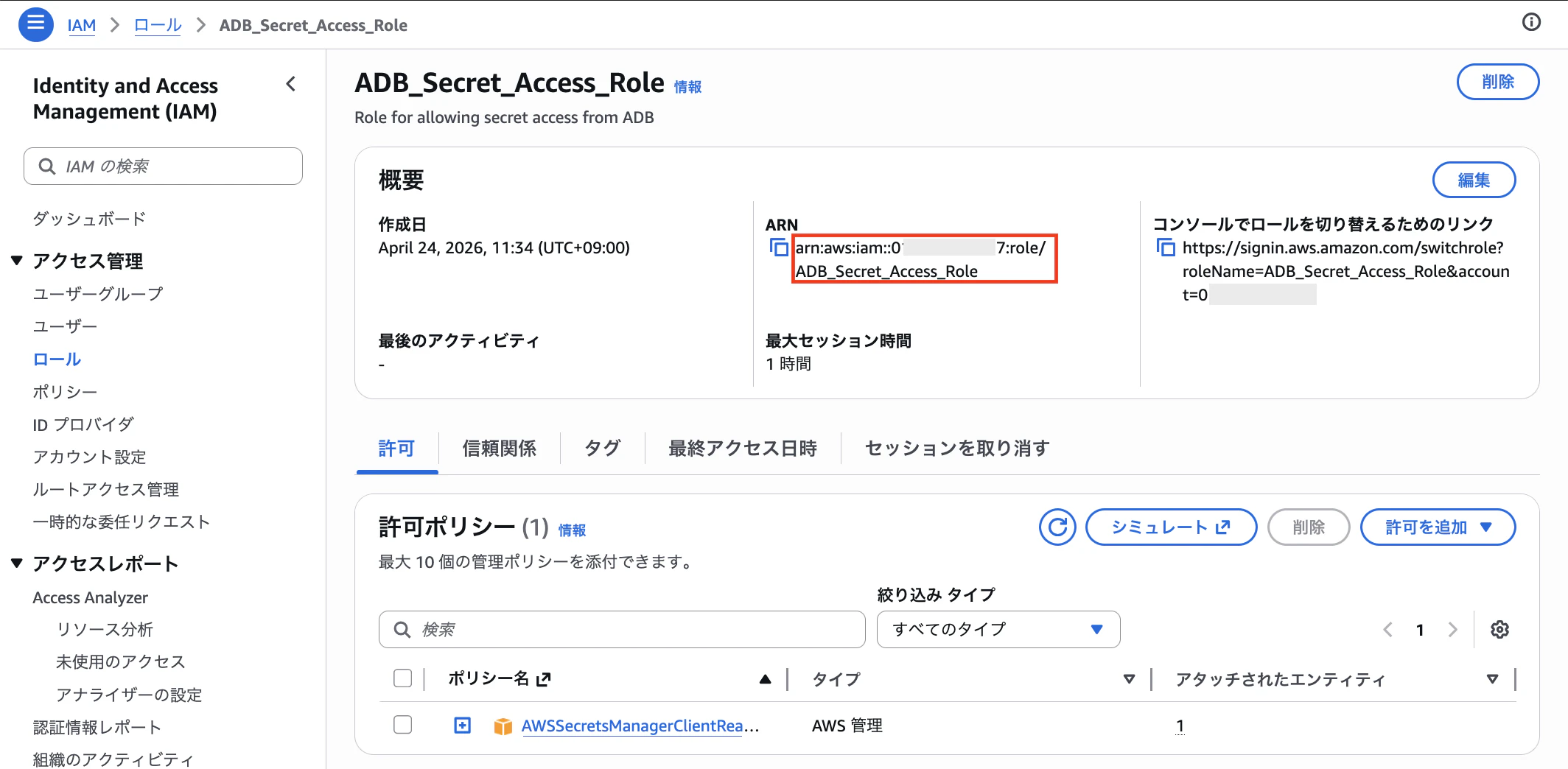Click the 編集 button in summary

[1474, 180]
